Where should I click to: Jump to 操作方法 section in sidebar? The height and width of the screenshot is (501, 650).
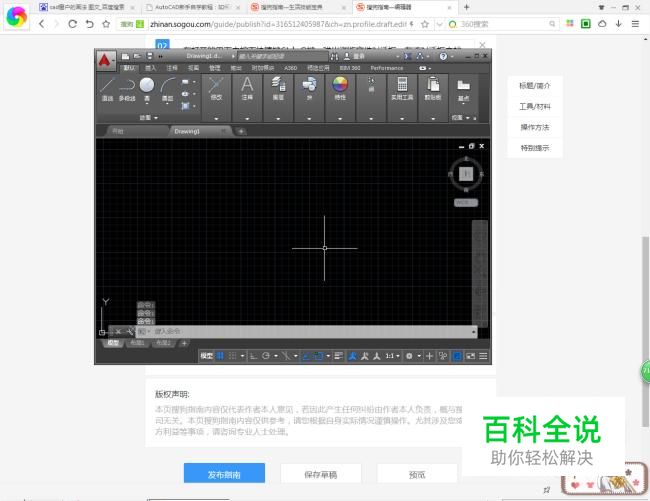click(535, 127)
